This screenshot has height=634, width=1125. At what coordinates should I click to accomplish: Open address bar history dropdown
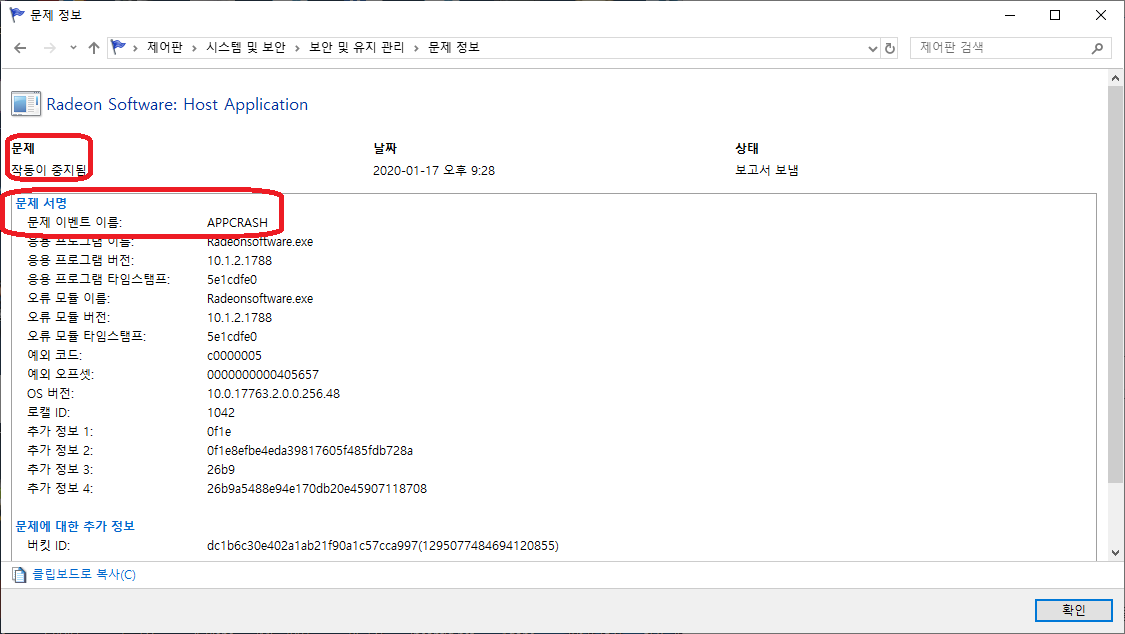point(872,48)
